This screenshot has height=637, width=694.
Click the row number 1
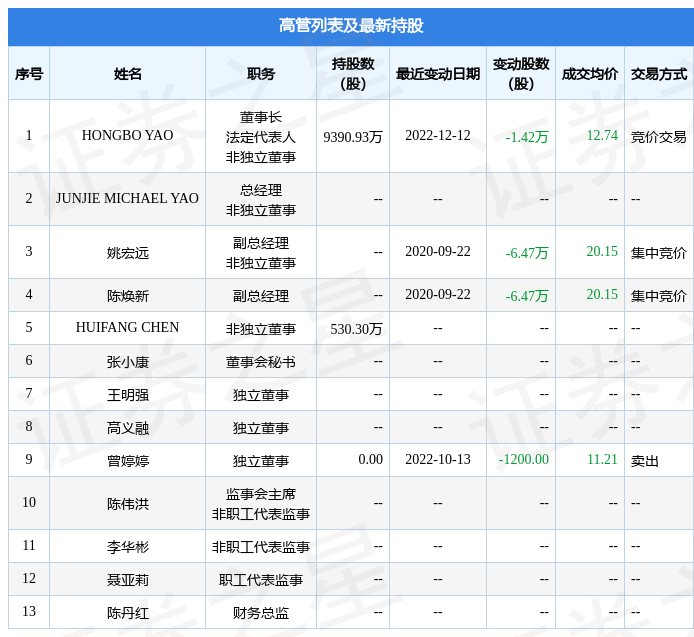tap(29, 135)
